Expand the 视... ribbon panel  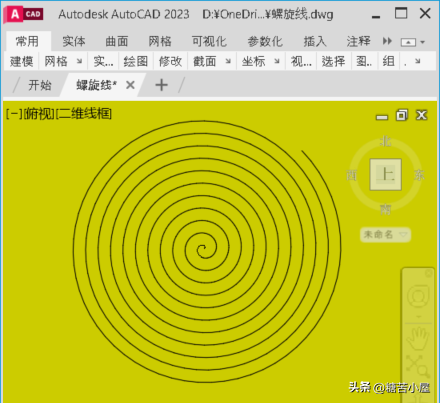(x=301, y=61)
